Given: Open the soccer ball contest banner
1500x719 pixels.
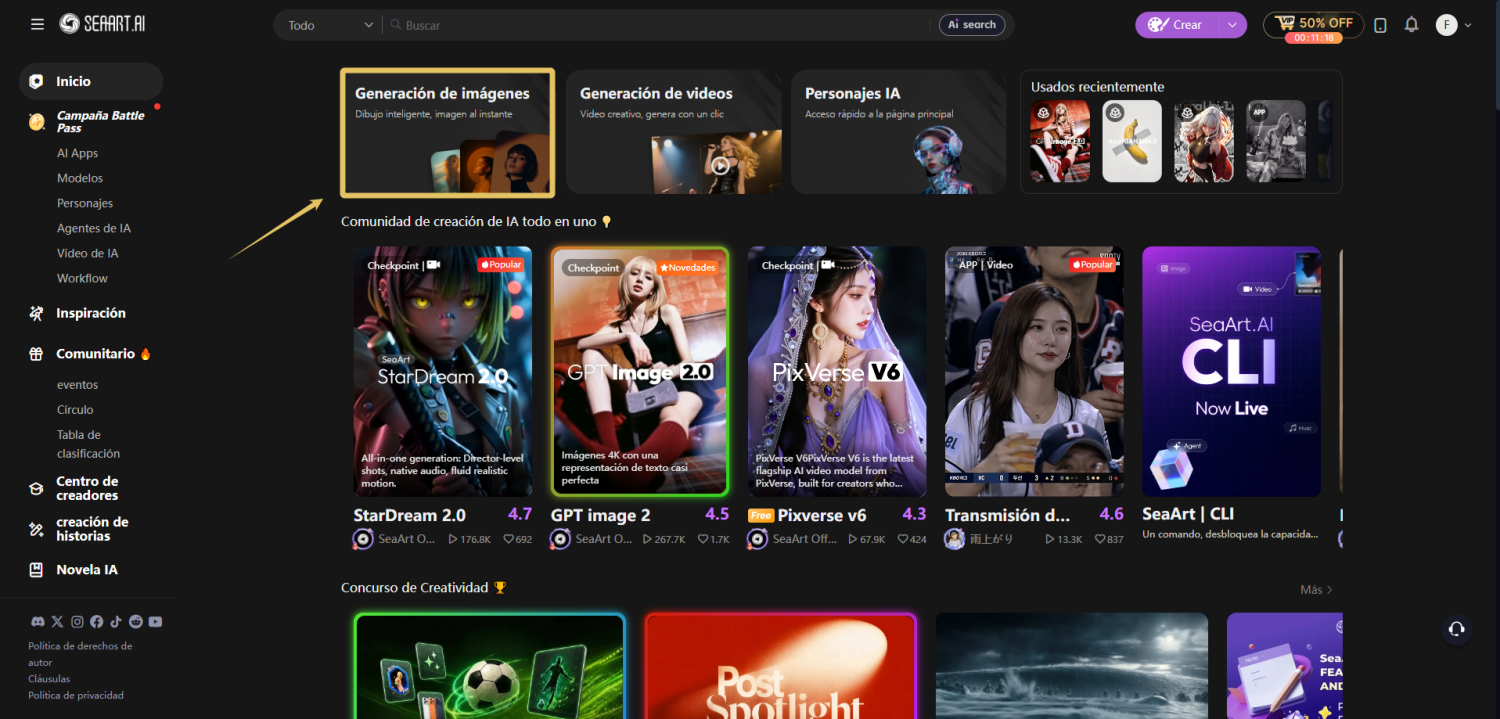Looking at the screenshot, I should click(x=490, y=667).
